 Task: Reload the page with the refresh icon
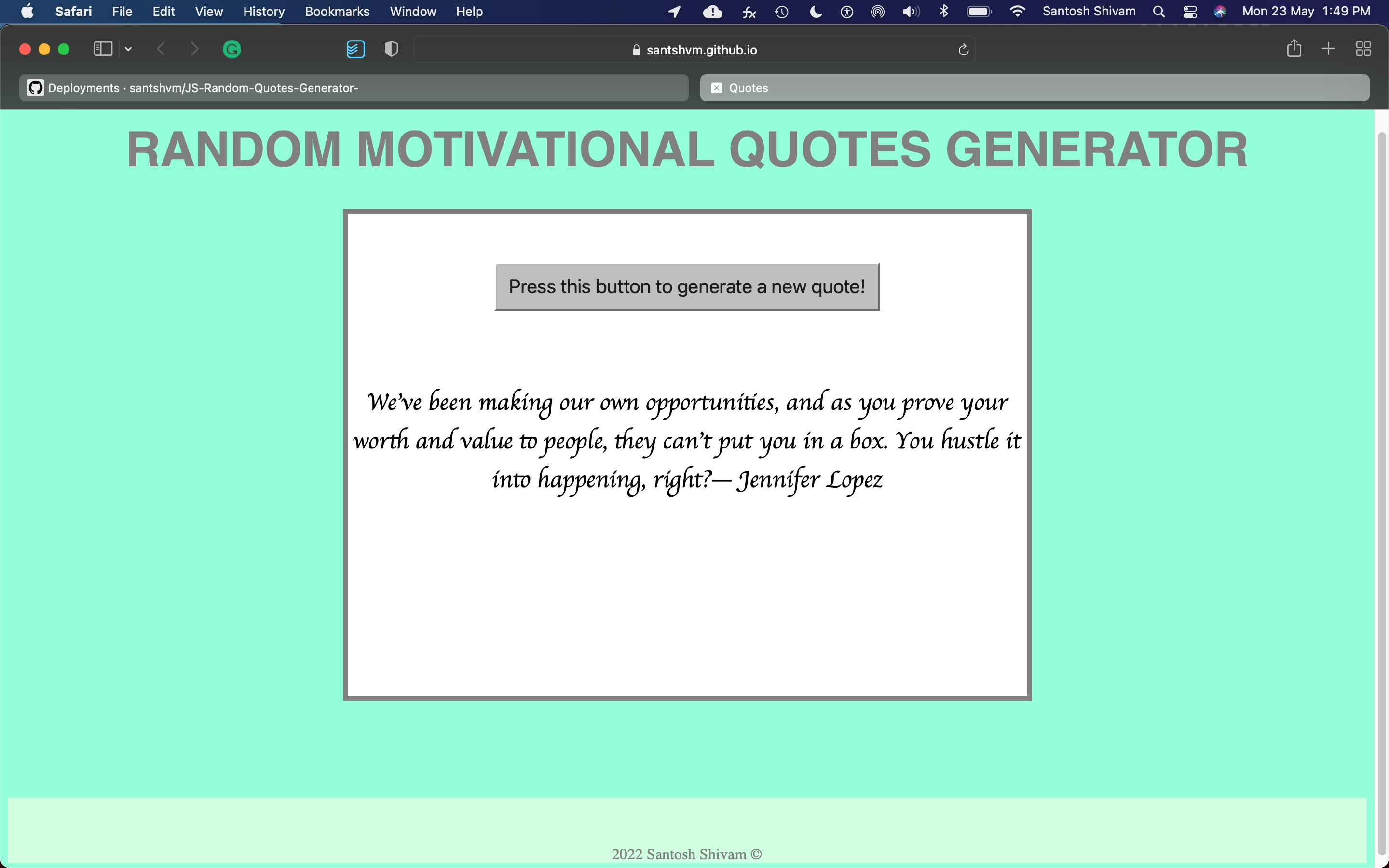tap(963, 50)
